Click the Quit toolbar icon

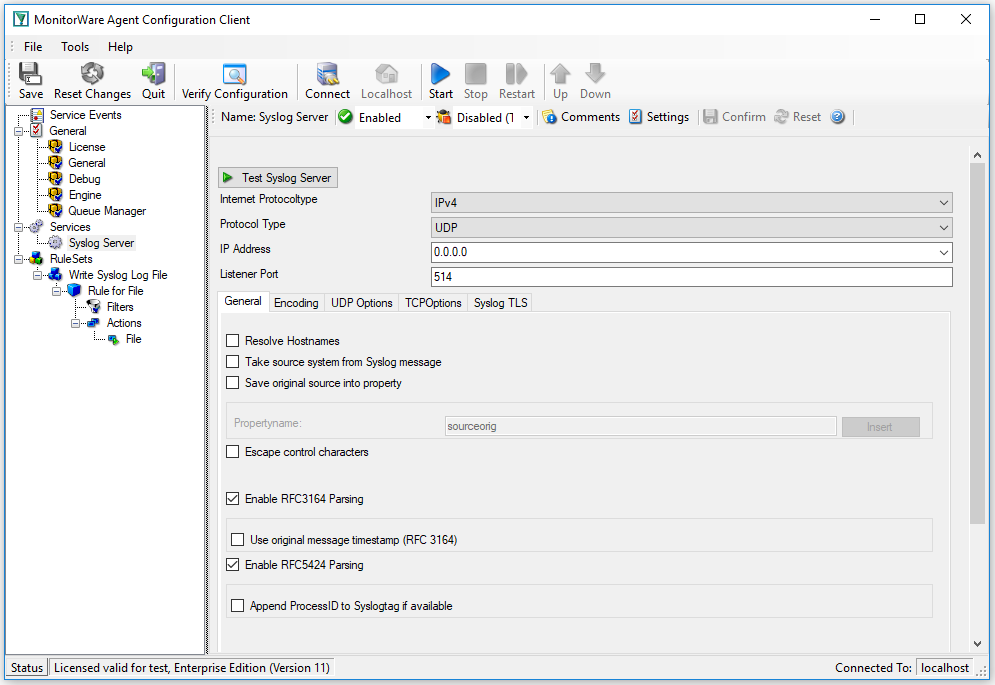[154, 74]
